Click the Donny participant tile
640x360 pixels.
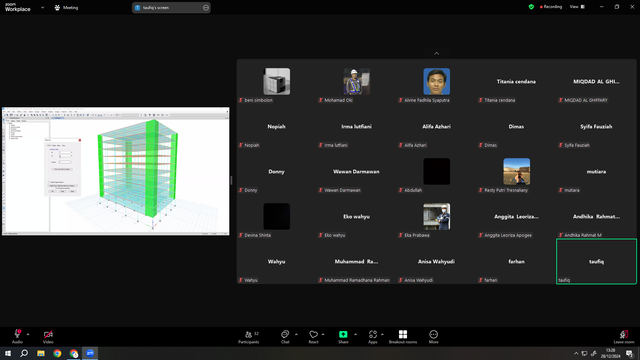276,171
